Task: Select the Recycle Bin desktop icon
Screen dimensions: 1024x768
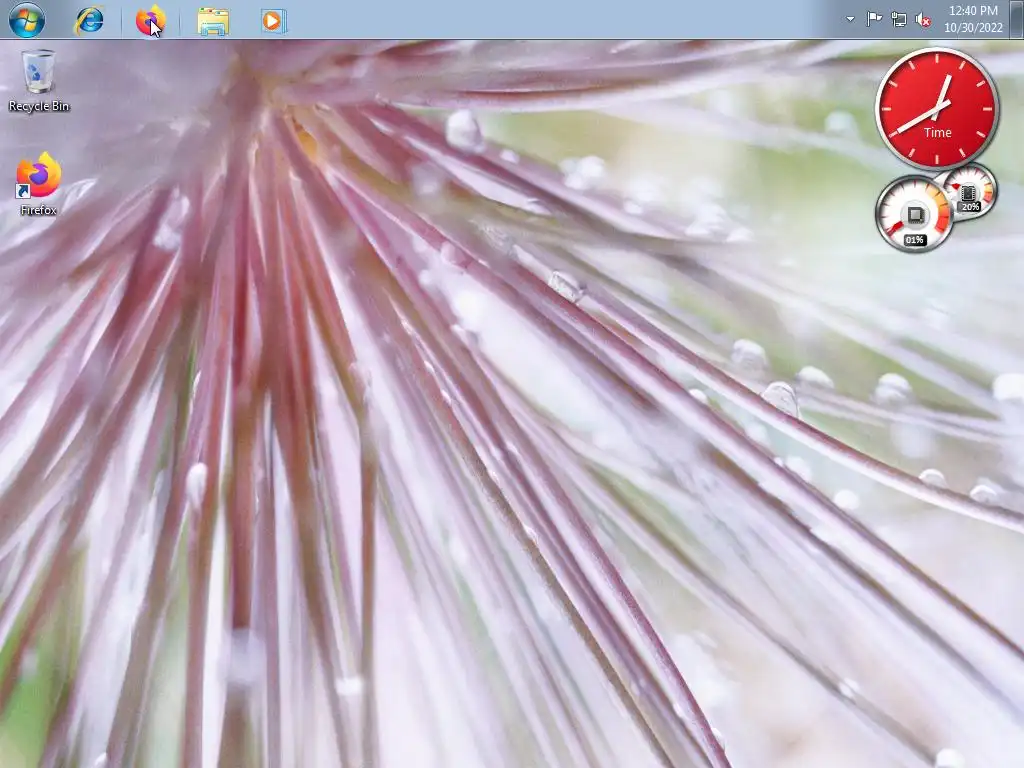Action: click(39, 81)
